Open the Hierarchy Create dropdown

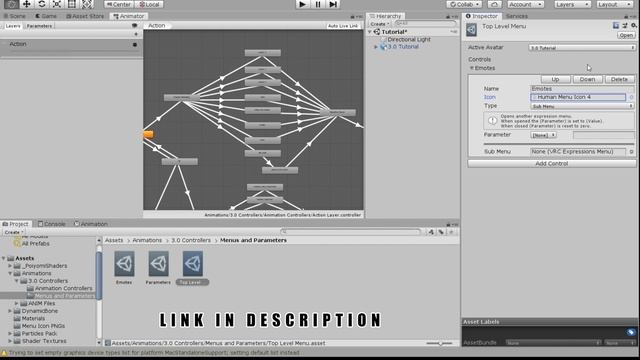[x=380, y=24]
